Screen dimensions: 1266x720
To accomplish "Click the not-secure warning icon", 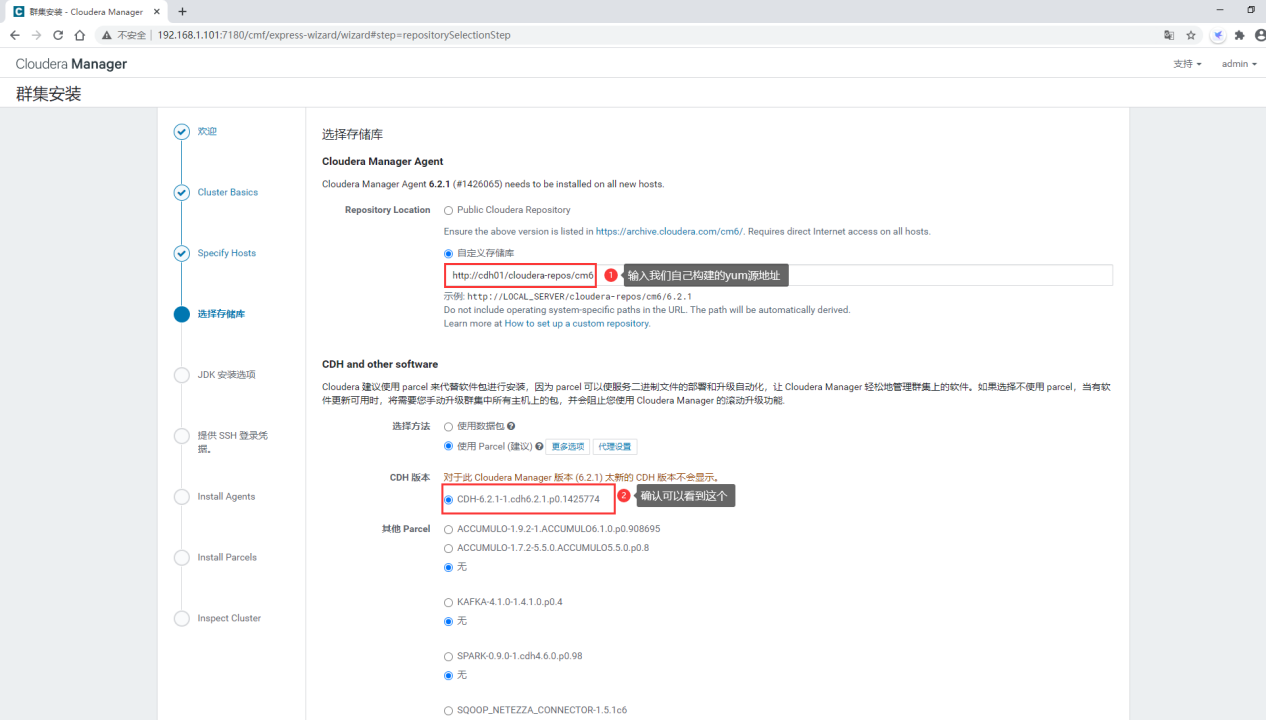I will pyautogui.click(x=106, y=35).
